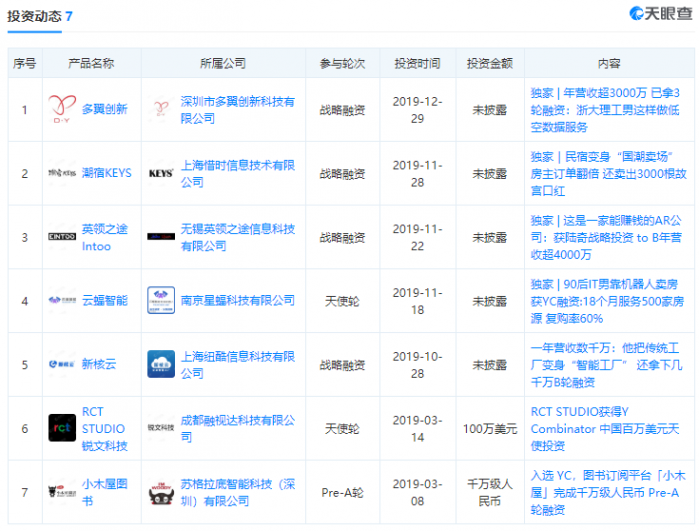Open 上海惜时信息技术有限公司 company link
Viewport: 700px width, 531px height.
point(238,173)
